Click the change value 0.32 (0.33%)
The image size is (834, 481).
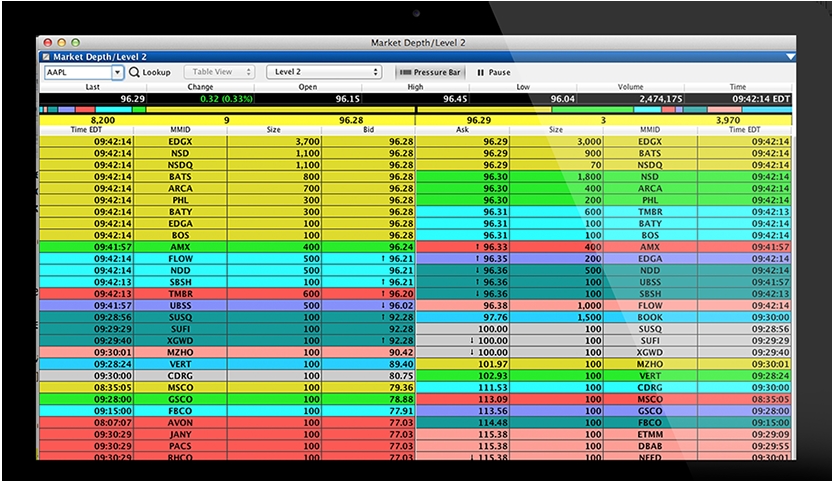(227, 99)
